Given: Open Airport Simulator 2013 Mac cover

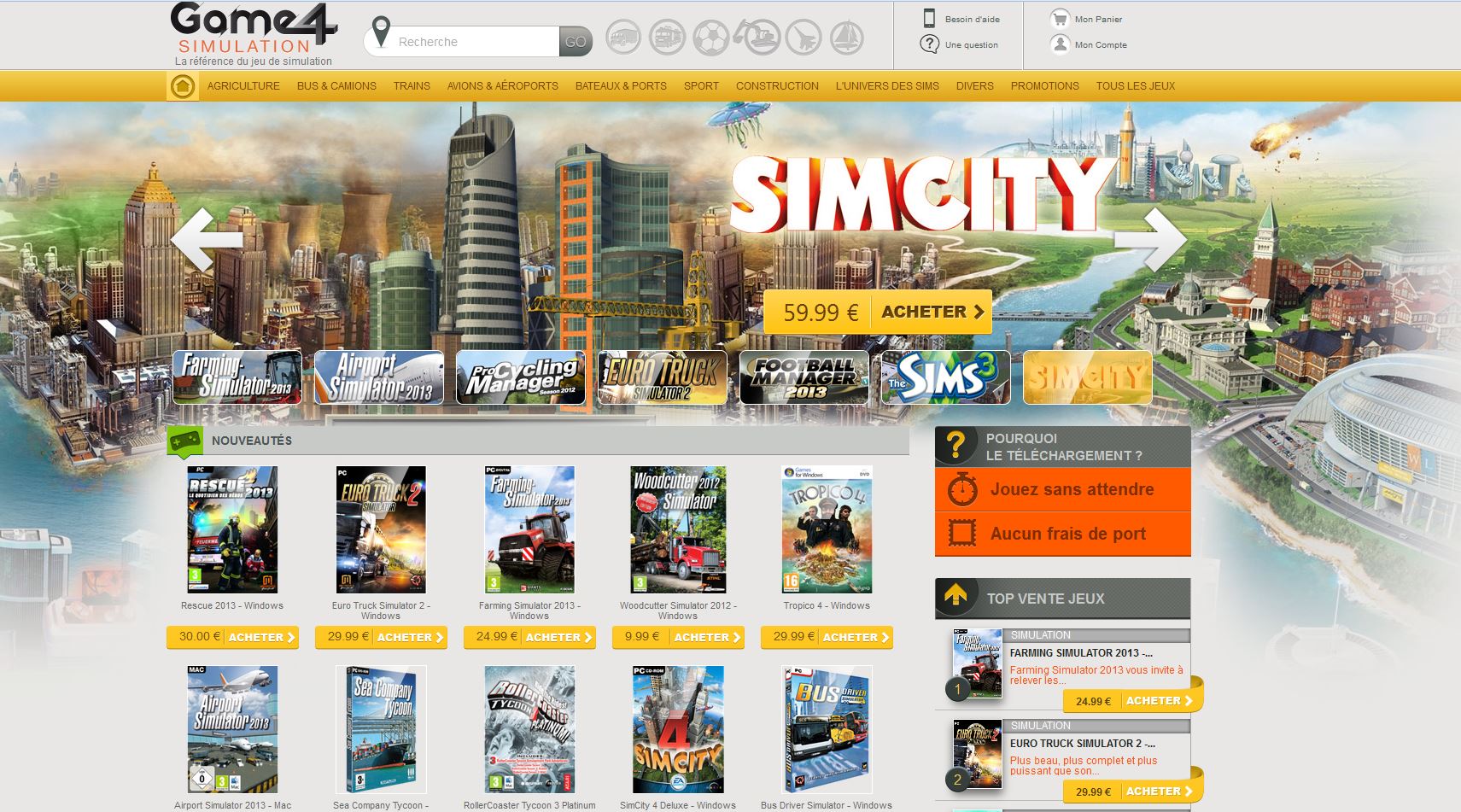Looking at the screenshot, I should click(232, 730).
